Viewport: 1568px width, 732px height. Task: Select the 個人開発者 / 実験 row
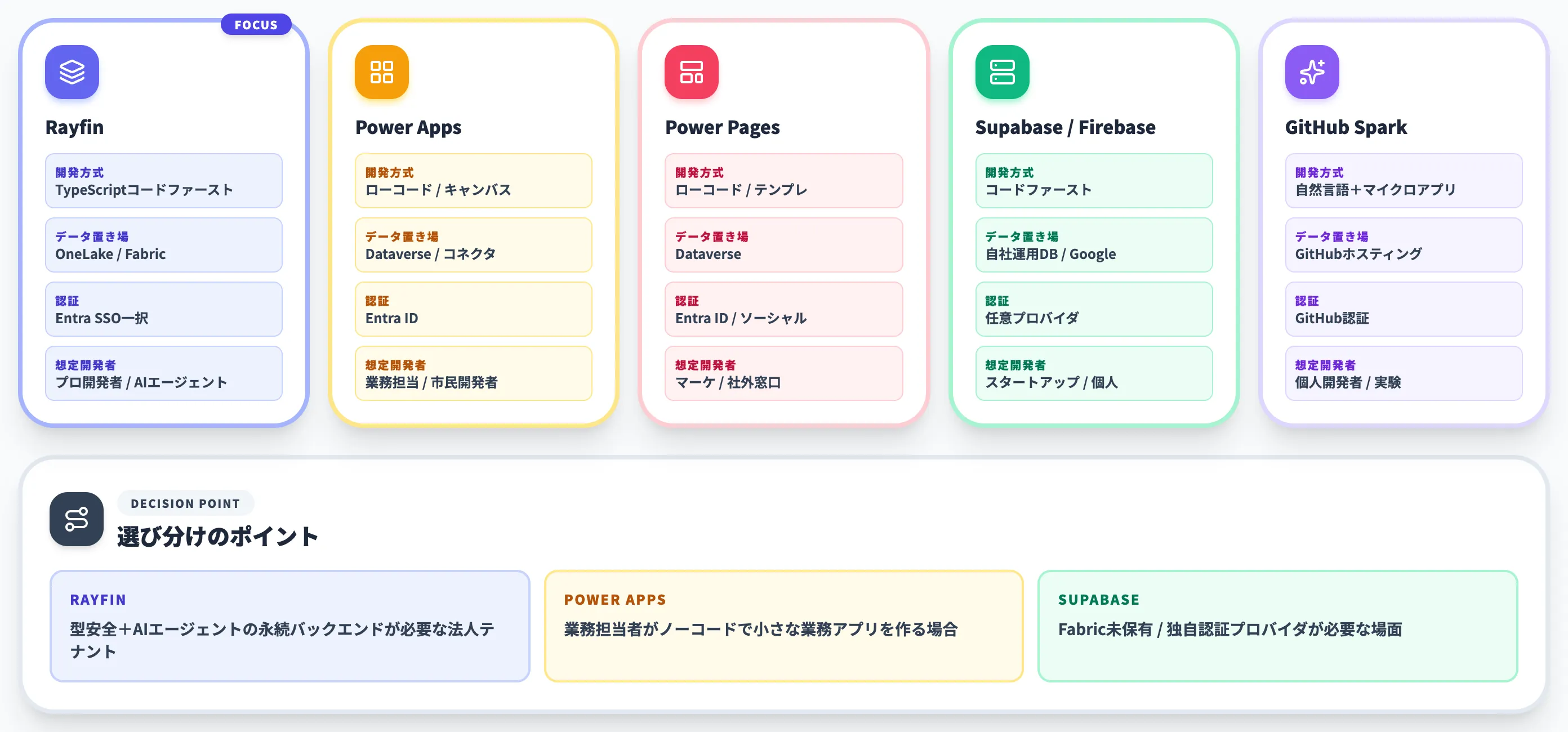point(1404,373)
